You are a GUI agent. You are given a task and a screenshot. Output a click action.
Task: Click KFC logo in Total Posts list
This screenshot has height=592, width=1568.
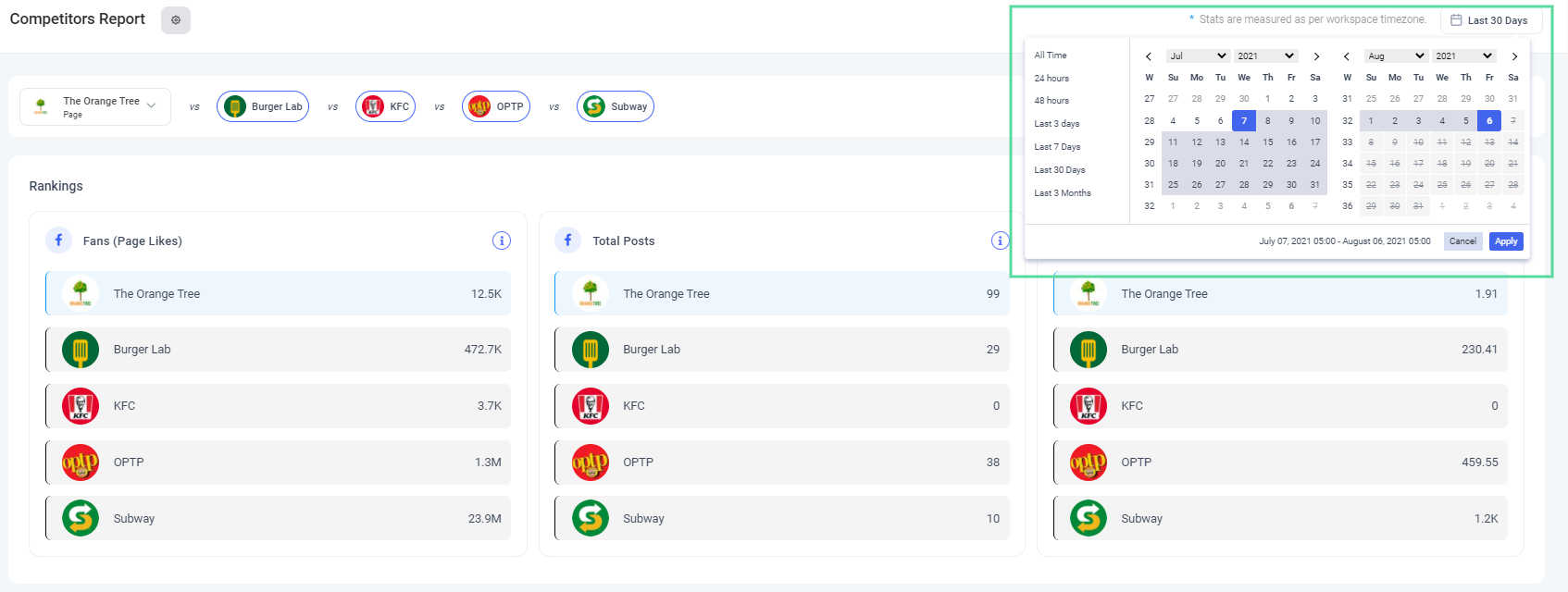[591, 406]
